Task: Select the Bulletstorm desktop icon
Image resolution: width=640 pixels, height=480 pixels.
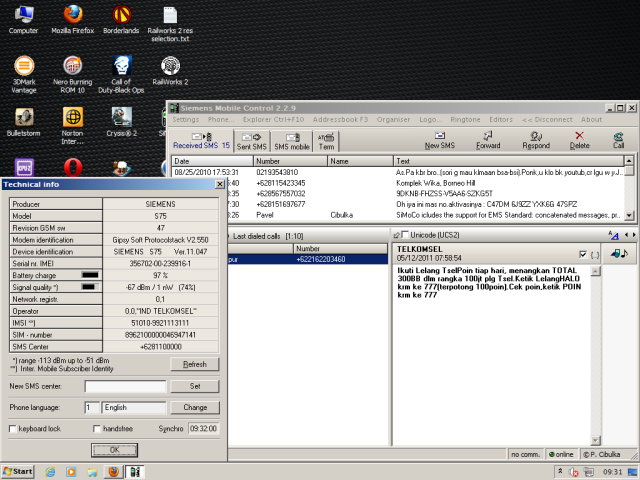Action: click(24, 122)
